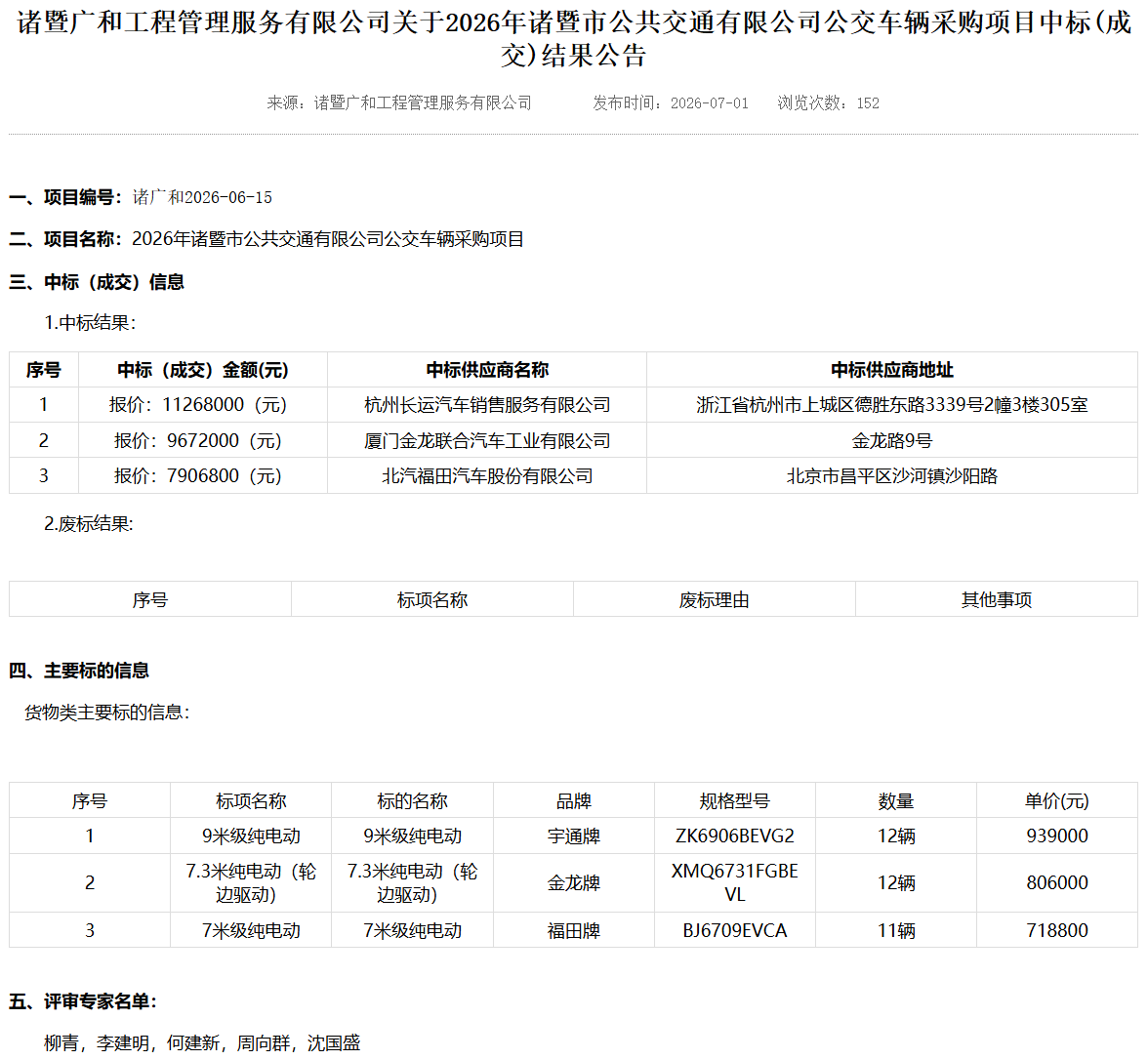The image size is (1148, 1060).
Task: Click column header 中标供应商地址
Action: (892, 370)
